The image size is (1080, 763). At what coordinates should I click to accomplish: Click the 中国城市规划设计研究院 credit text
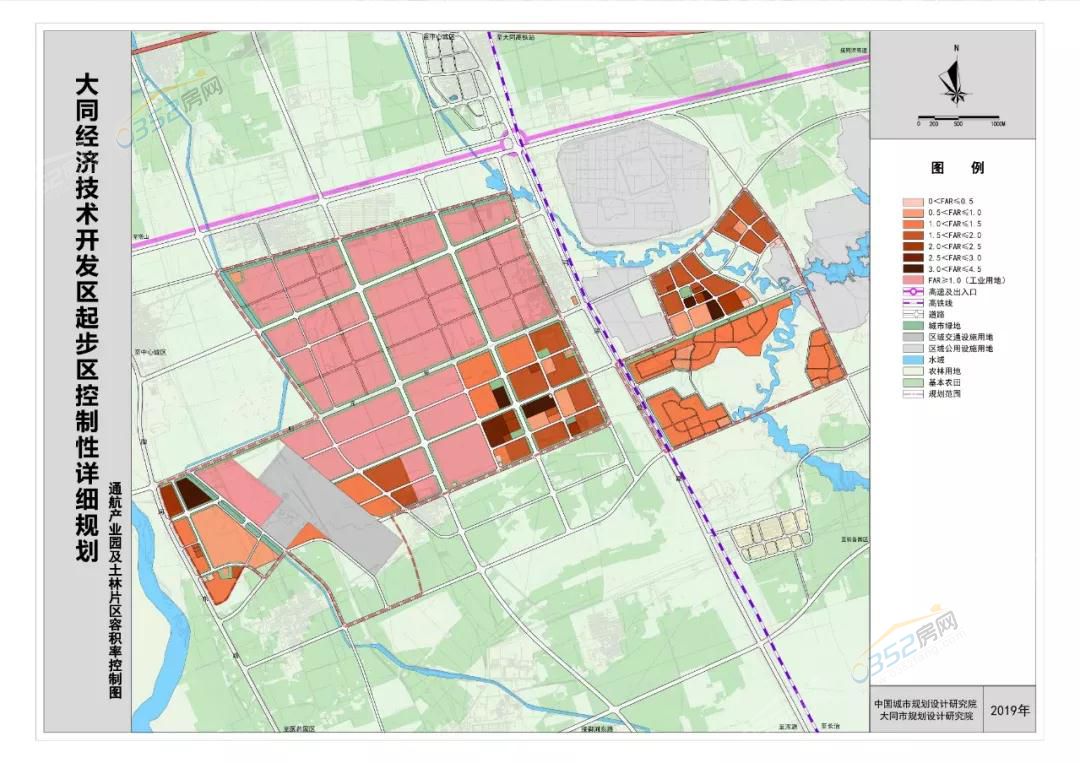pos(926,703)
